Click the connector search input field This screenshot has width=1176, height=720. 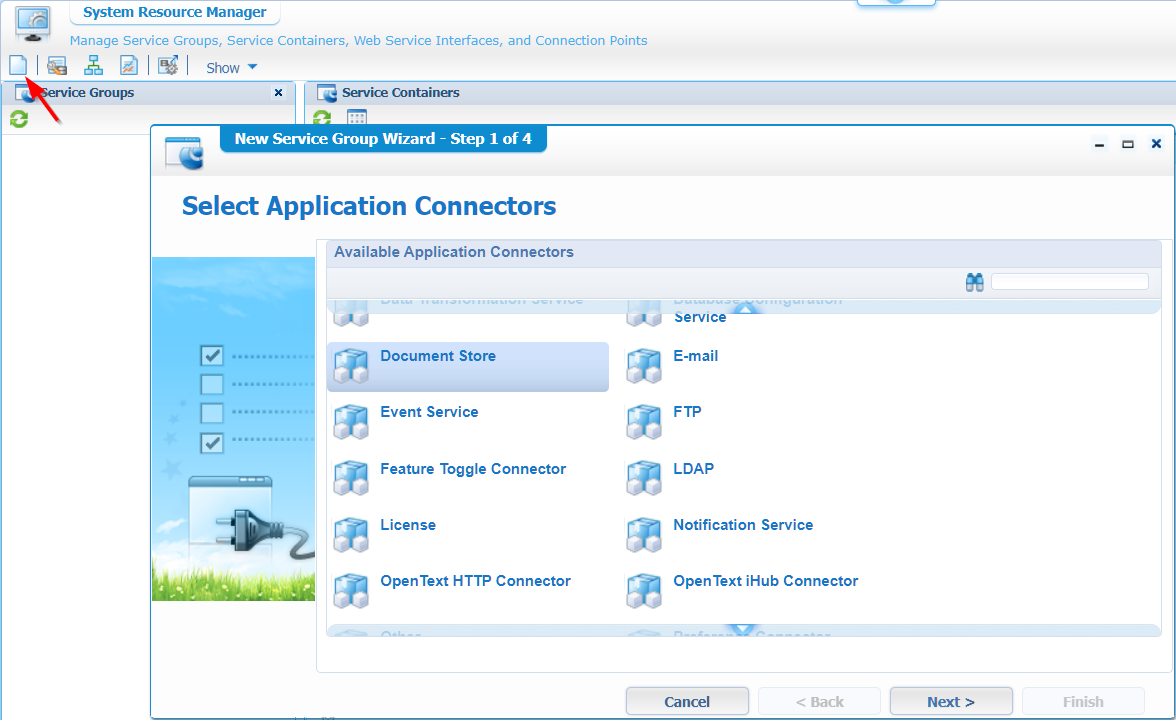[1069, 282]
